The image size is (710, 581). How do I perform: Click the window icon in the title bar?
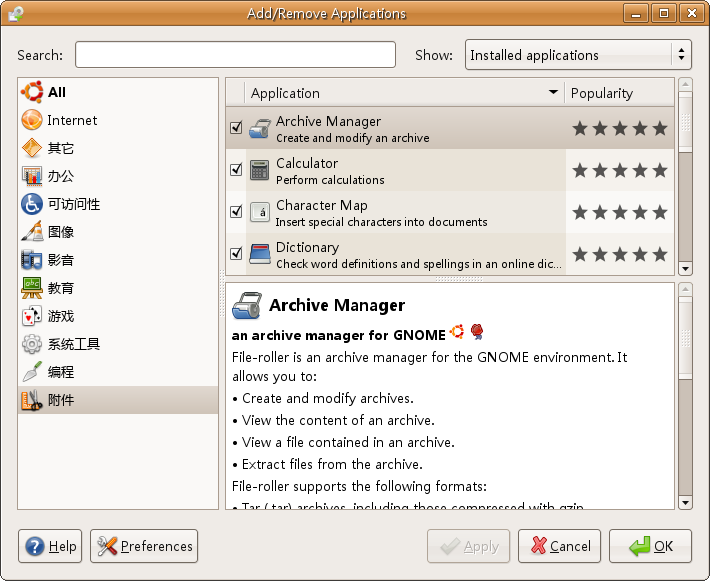[x=16, y=13]
